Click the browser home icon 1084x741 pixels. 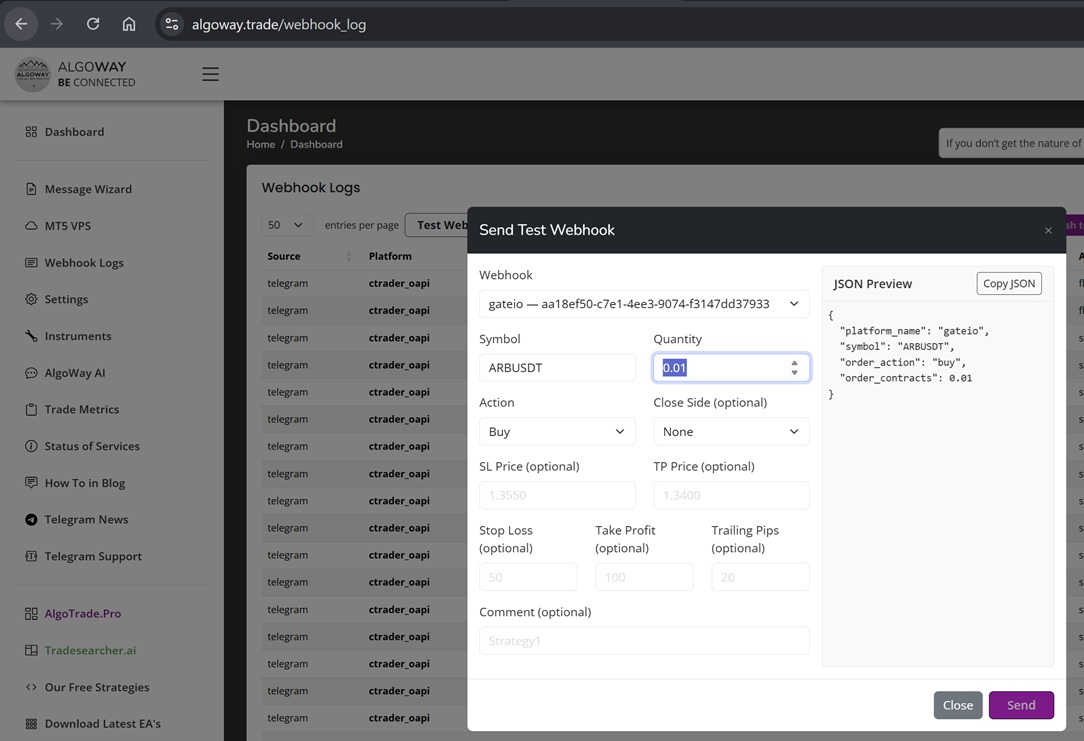click(x=129, y=24)
